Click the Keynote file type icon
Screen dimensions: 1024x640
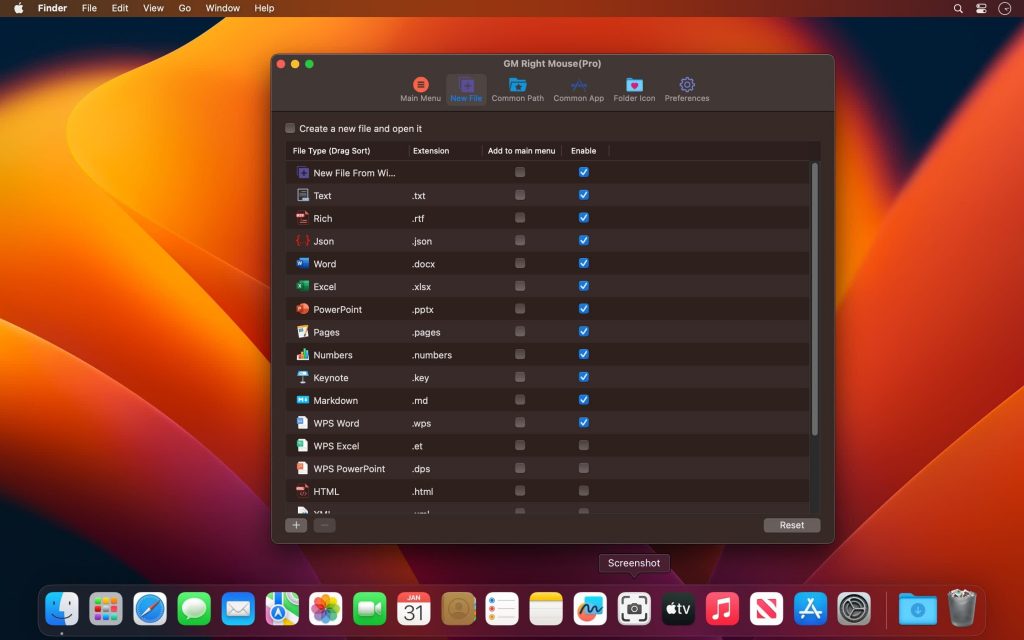point(302,377)
